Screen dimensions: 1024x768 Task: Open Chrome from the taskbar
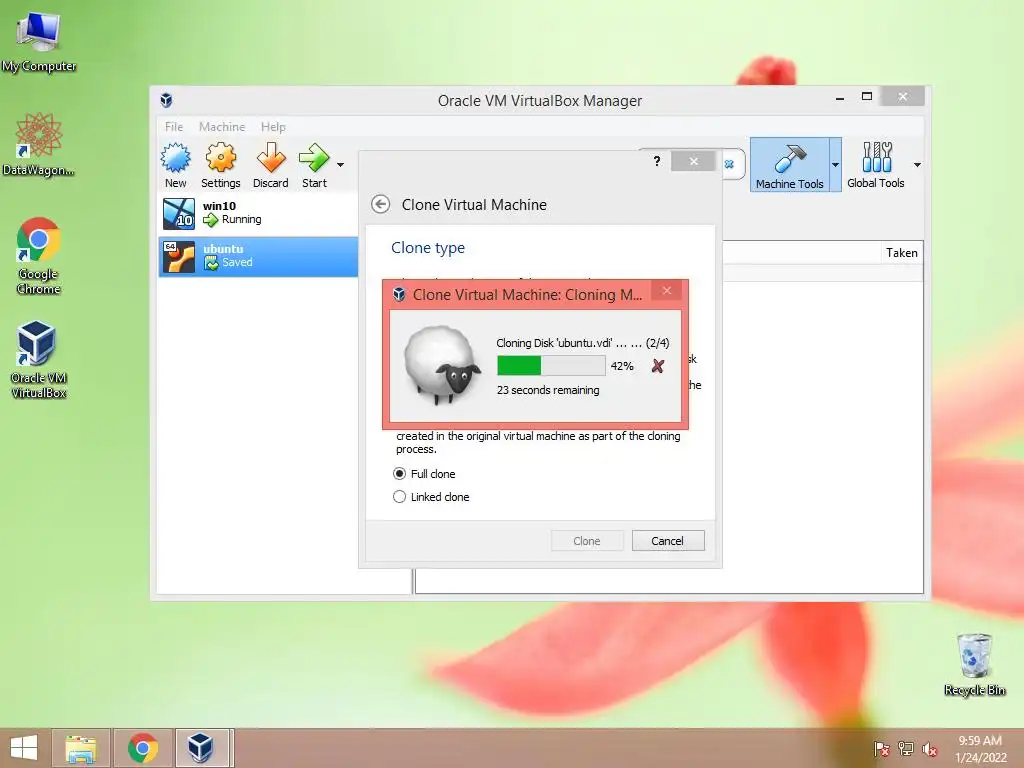143,748
